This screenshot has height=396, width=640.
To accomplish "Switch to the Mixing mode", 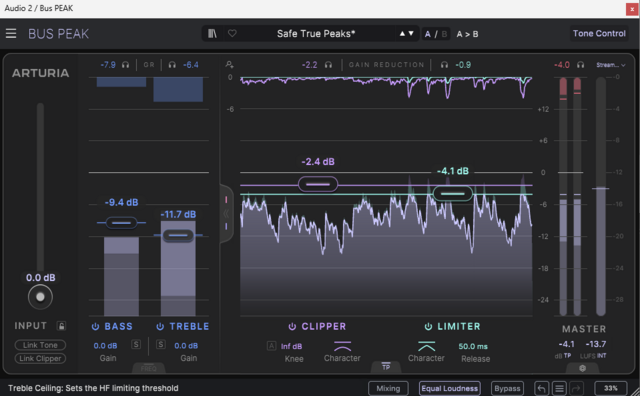I will click(388, 388).
